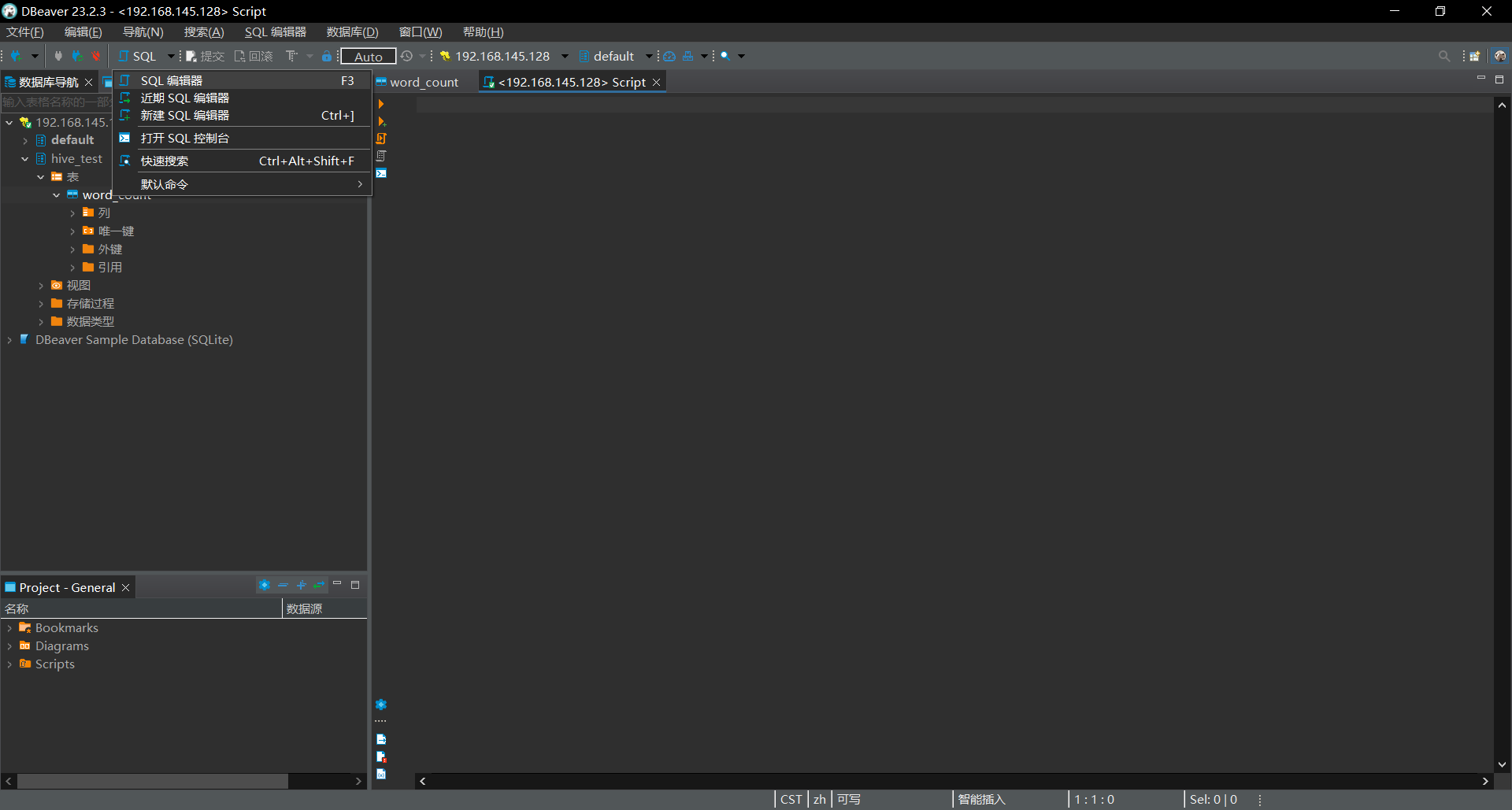Collapse the hive_test database node
The width and height of the screenshot is (1512, 810).
[25, 159]
